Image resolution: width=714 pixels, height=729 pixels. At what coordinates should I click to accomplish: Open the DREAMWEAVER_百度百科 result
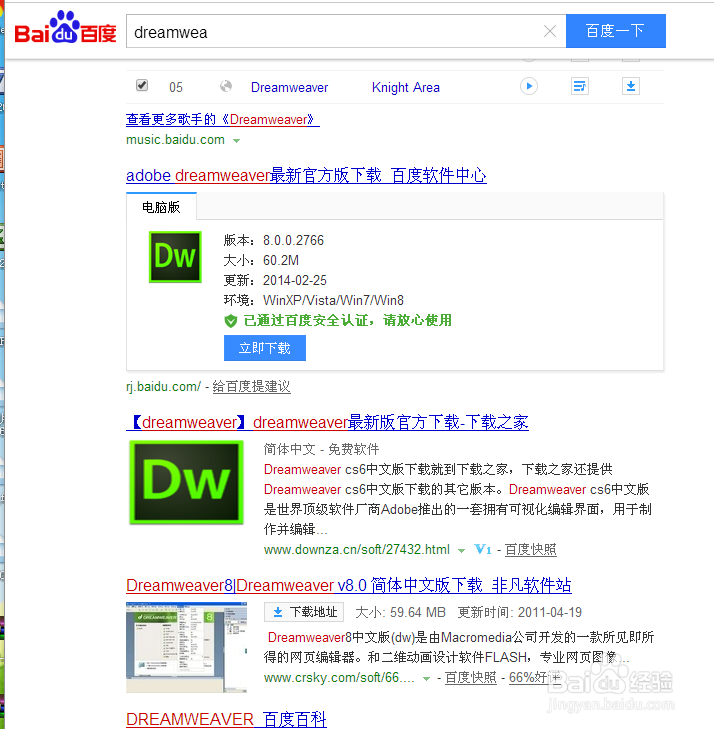click(226, 719)
